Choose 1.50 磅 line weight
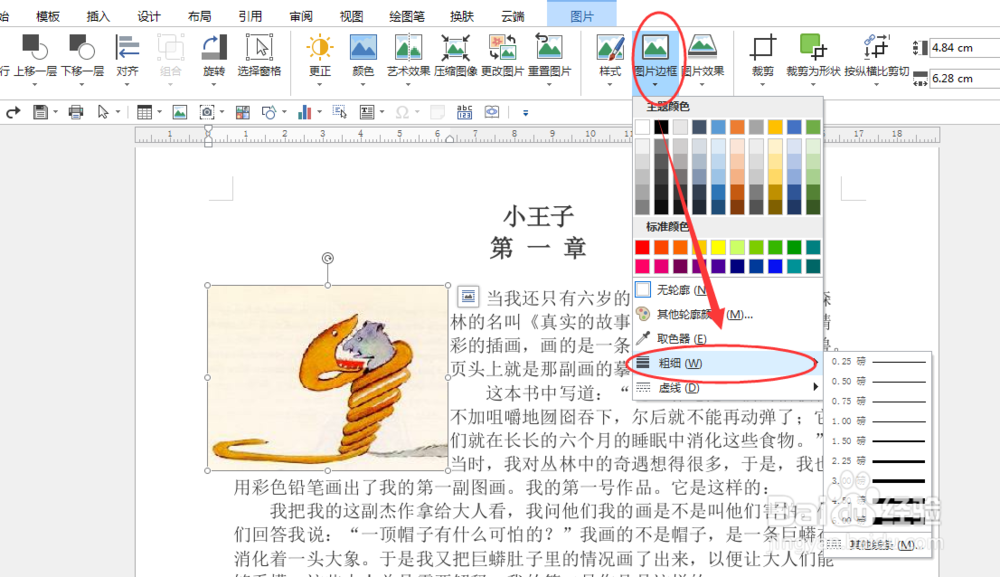This screenshot has width=1000, height=577. click(878, 441)
